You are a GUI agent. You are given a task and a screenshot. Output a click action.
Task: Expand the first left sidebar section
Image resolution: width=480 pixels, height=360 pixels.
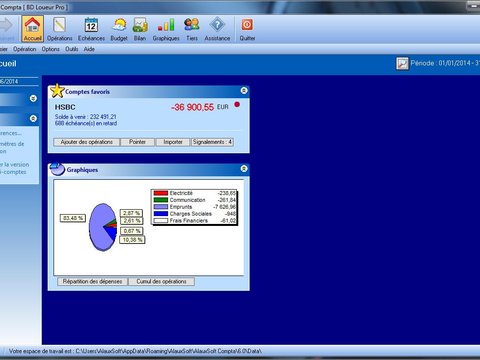click(33, 98)
